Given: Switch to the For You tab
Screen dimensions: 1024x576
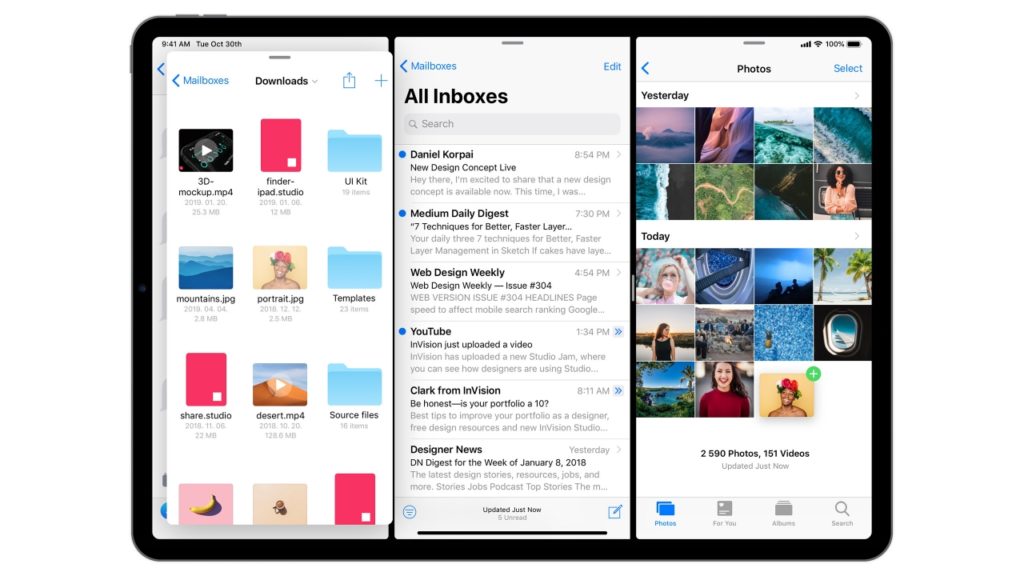Looking at the screenshot, I should 724,513.
